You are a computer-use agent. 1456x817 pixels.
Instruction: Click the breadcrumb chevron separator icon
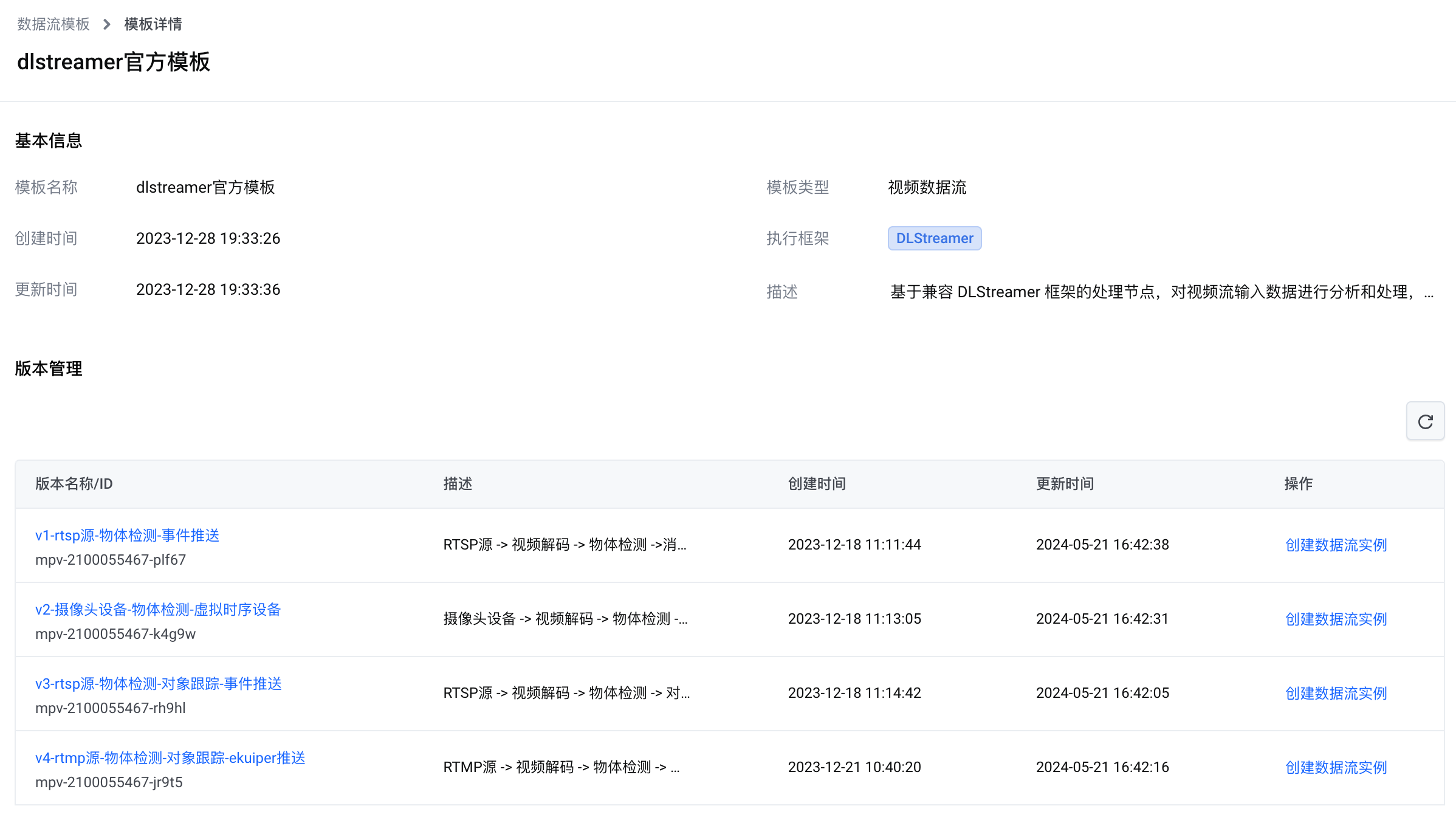[x=107, y=24]
